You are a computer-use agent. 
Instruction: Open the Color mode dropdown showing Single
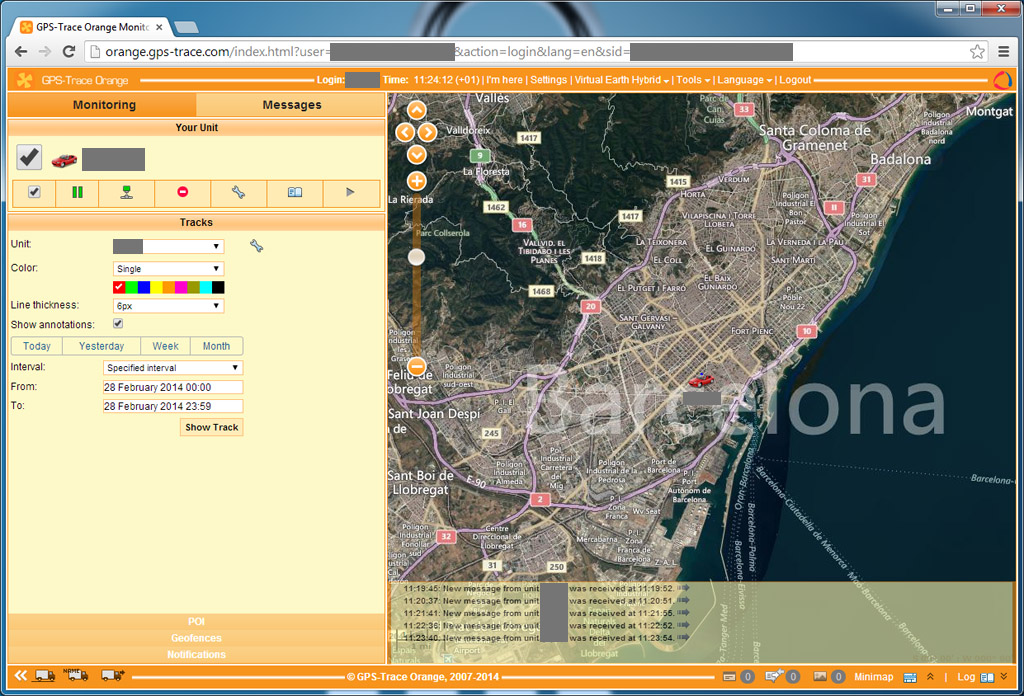(x=168, y=268)
